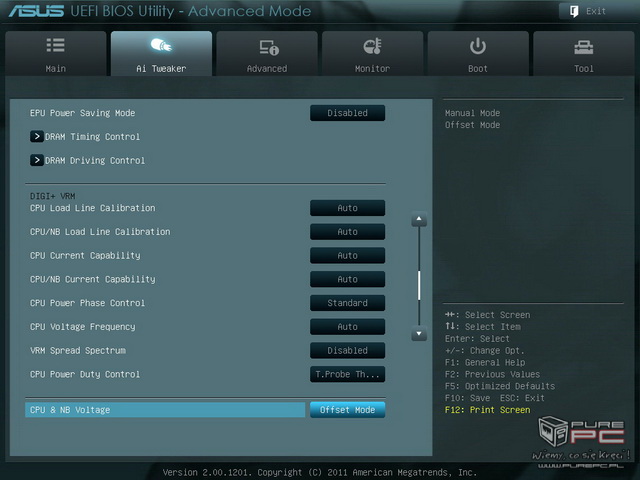Select CPU/NB Current Capability label
The image size is (640, 480).
93,279
